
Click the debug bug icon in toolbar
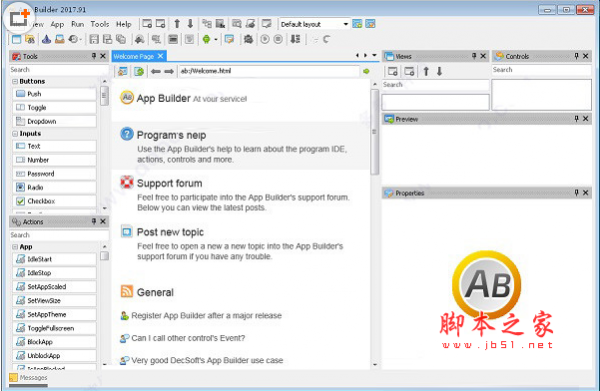click(x=248, y=39)
